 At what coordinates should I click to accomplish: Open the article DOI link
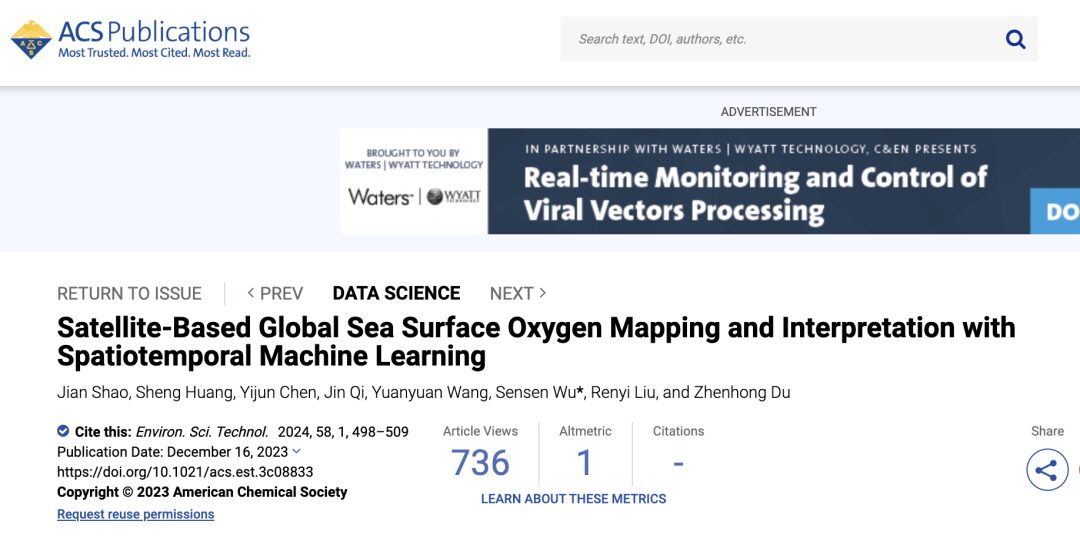coord(185,472)
